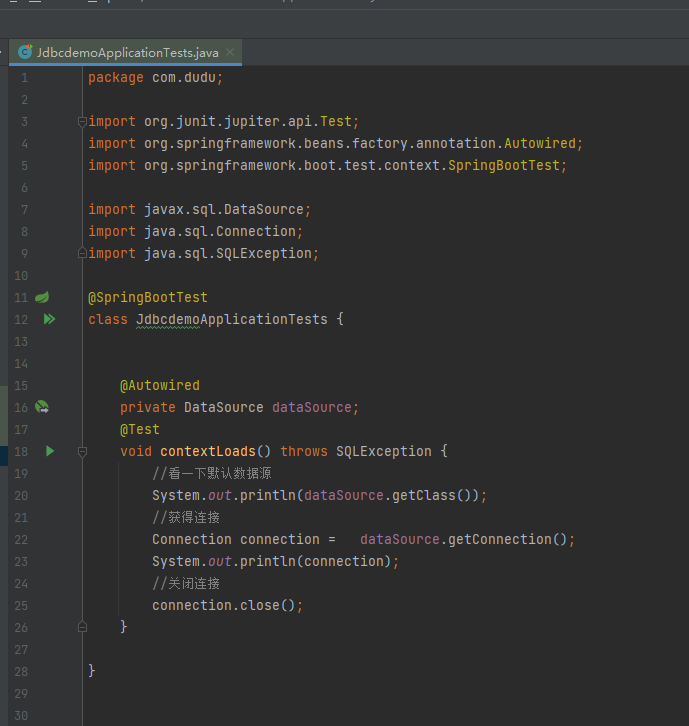This screenshot has height=726, width=689.
Task: Collapse contextLoads method at line 18
Action: tap(82, 451)
